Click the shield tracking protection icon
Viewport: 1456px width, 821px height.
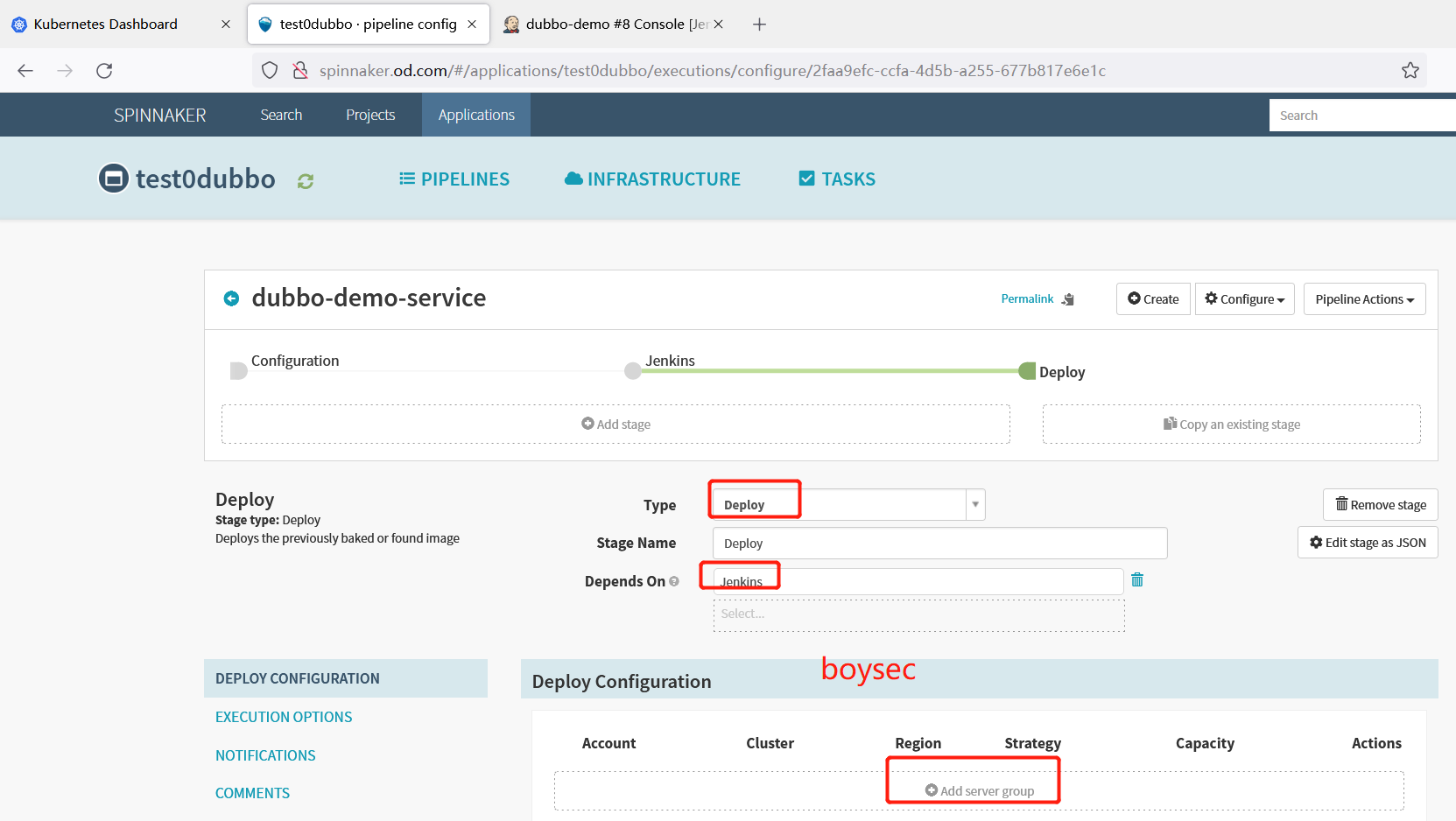tap(270, 71)
